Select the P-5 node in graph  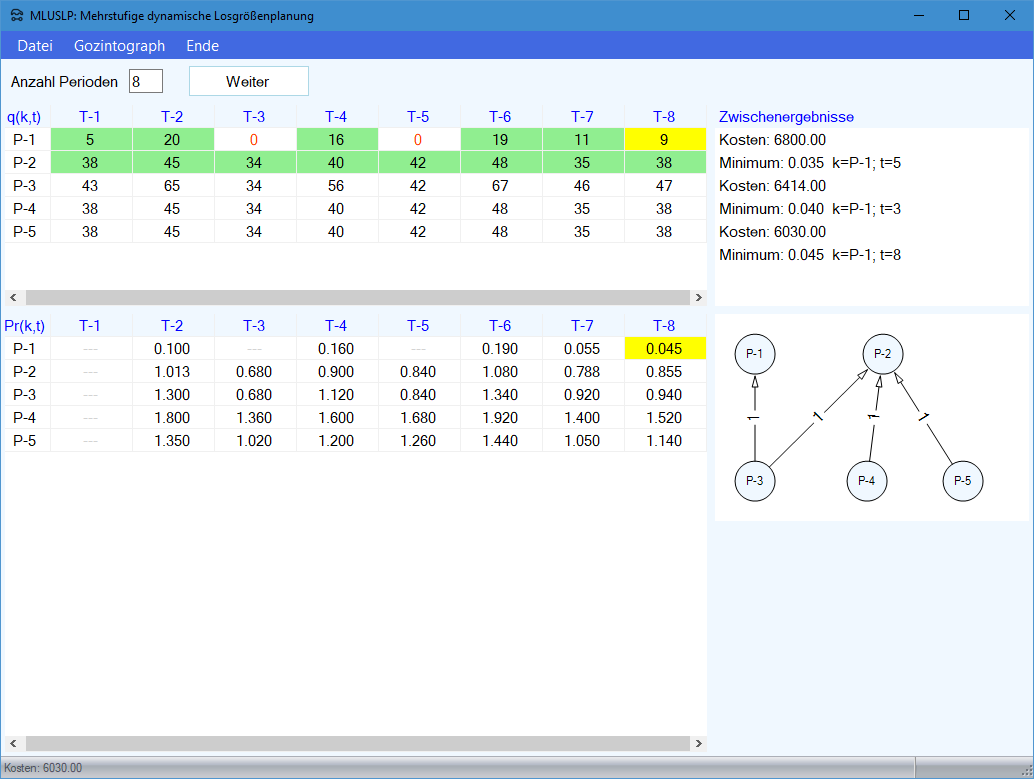[963, 481]
